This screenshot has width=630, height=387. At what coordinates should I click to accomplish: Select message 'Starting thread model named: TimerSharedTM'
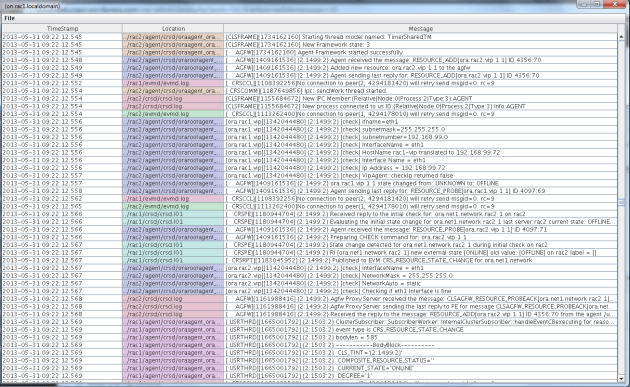pos(420,37)
